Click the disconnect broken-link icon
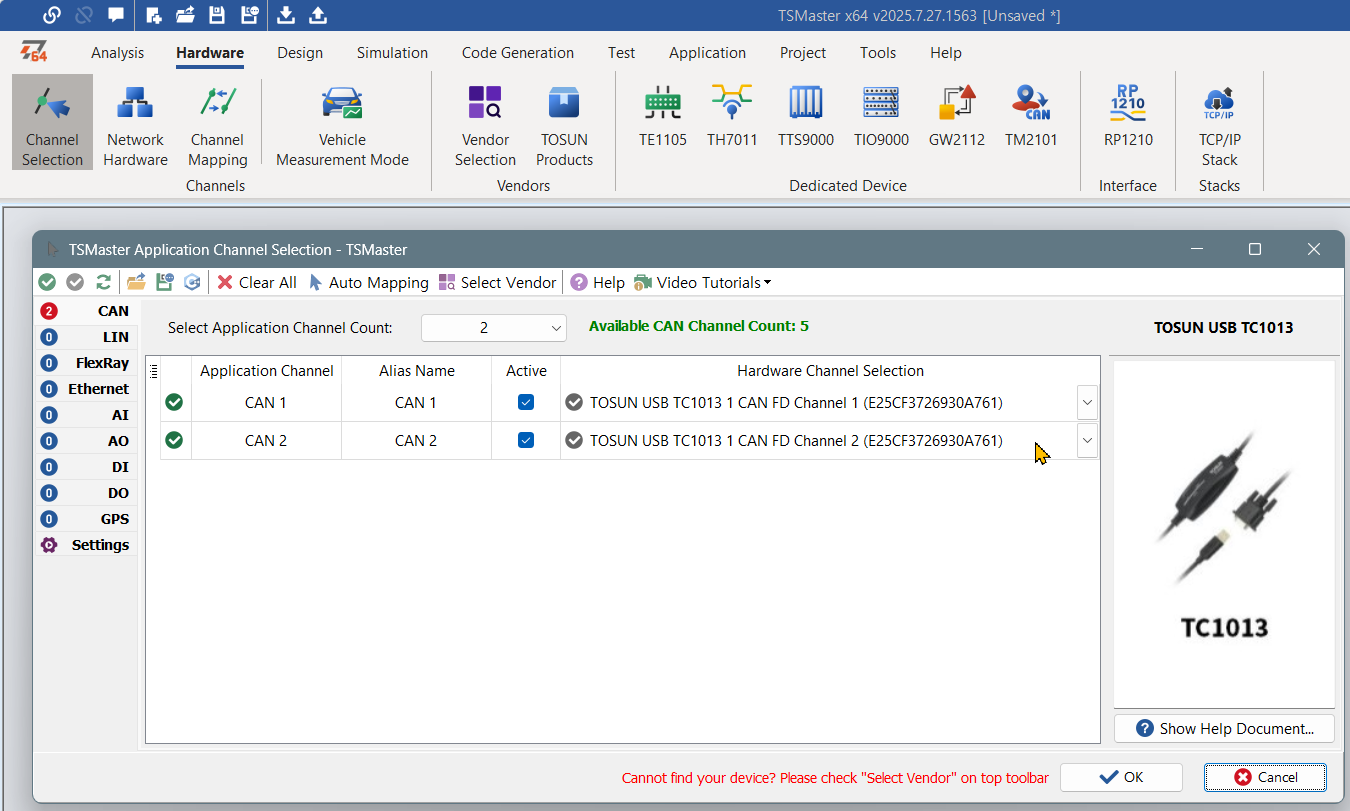 coord(84,15)
